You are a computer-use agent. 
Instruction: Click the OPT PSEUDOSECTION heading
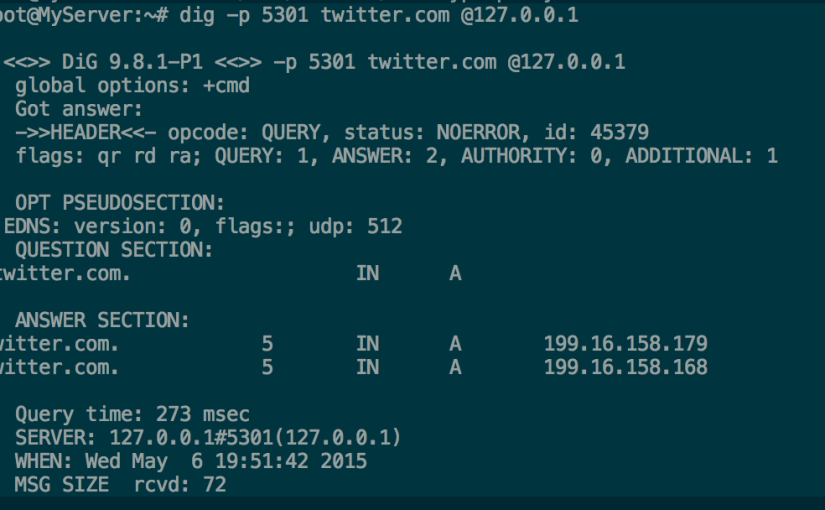point(119,203)
